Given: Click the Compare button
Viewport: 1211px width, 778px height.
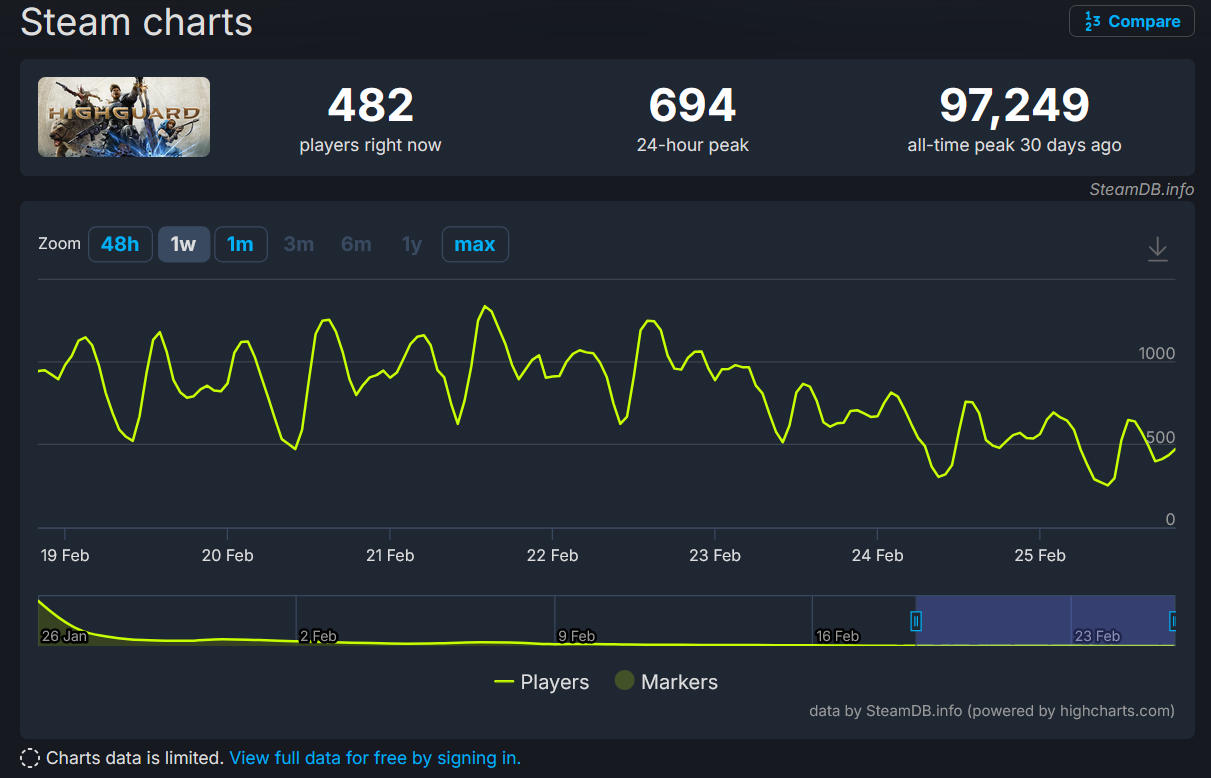Looking at the screenshot, I should pos(1132,21).
